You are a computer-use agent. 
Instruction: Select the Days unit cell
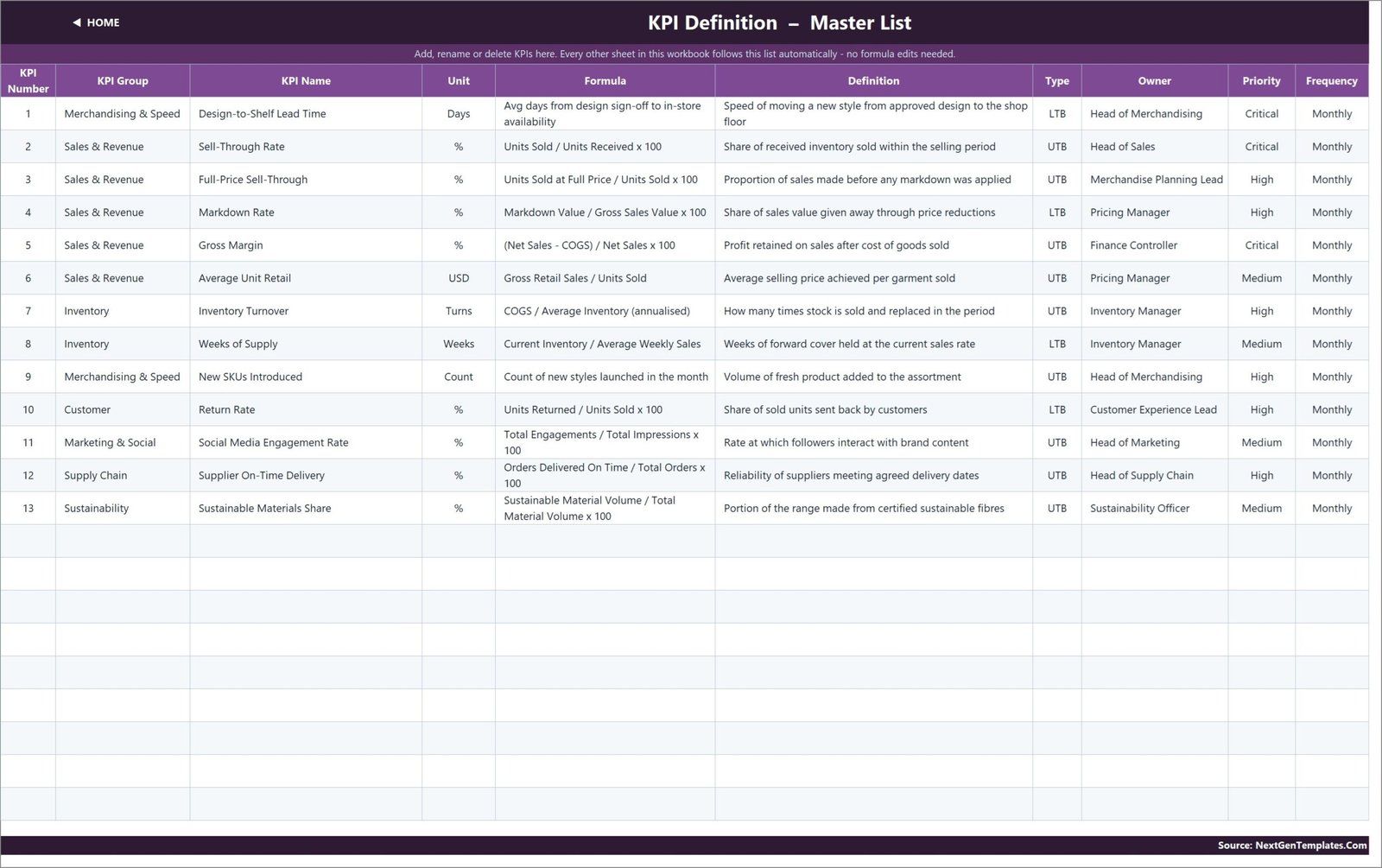tap(459, 114)
